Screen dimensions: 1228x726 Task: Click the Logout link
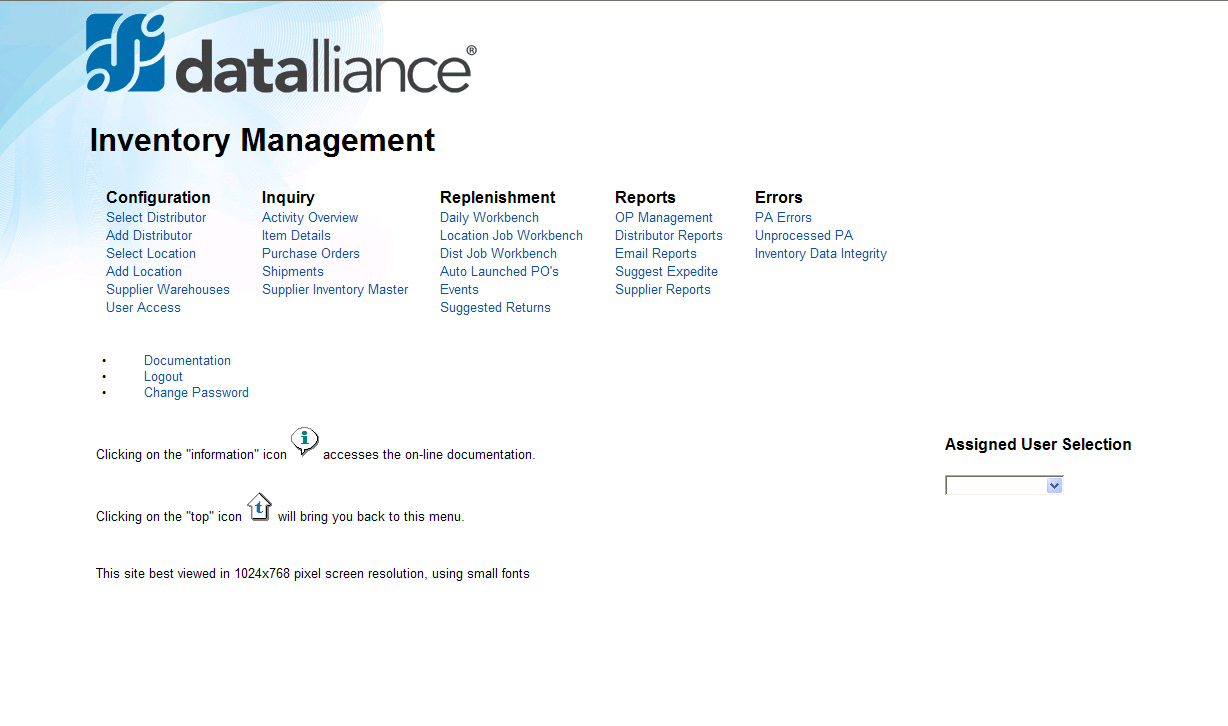(x=163, y=376)
